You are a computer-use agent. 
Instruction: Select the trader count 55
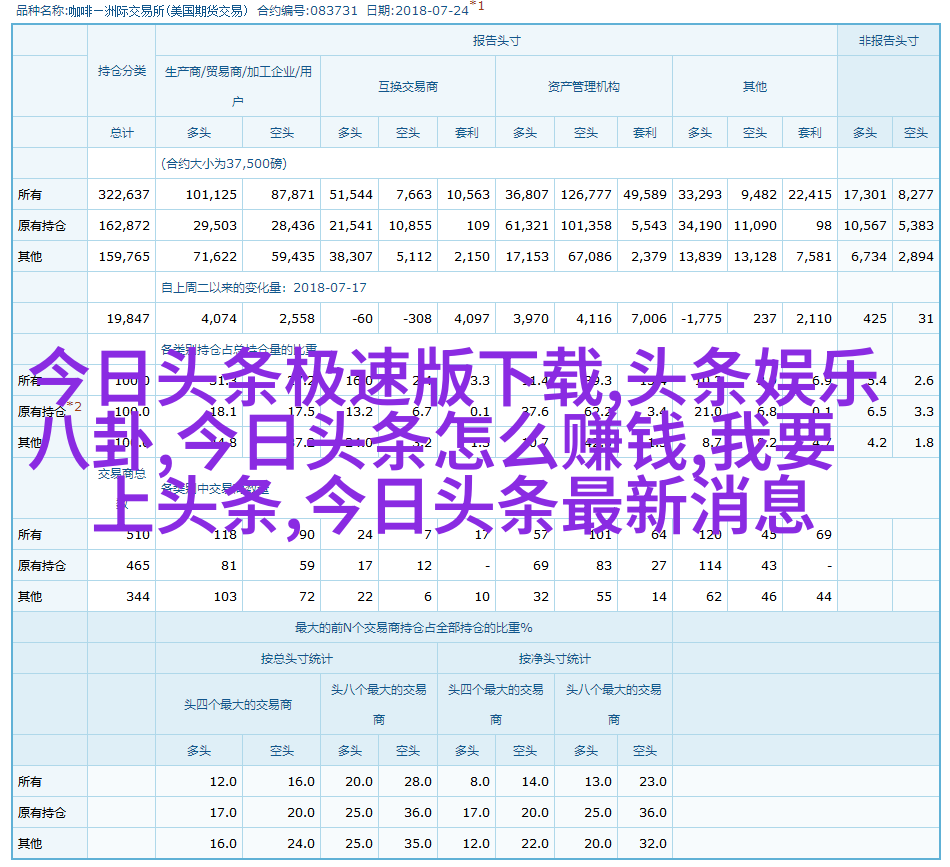click(x=603, y=596)
